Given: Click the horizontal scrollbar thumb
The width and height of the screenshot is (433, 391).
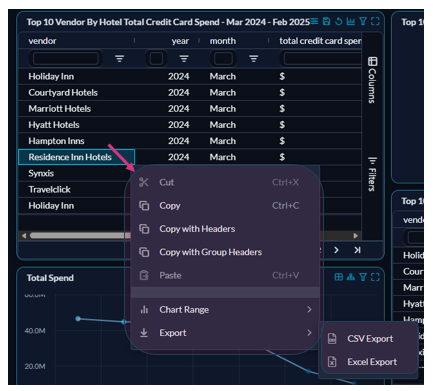Looking at the screenshot, I should click(80, 236).
